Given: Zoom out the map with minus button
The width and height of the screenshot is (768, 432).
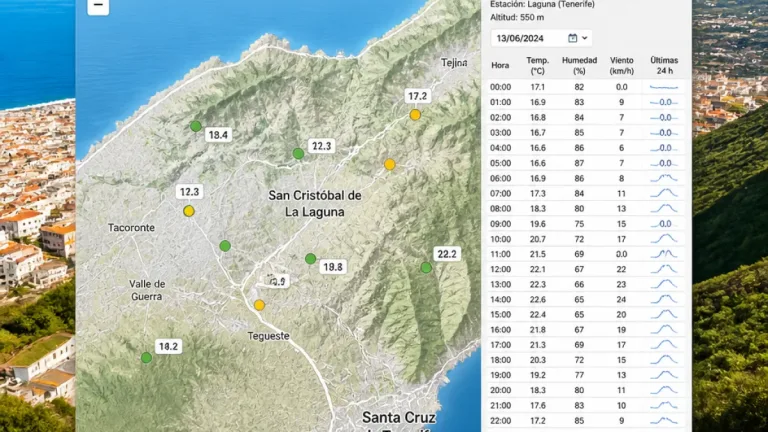Looking at the screenshot, I should click(98, 6).
